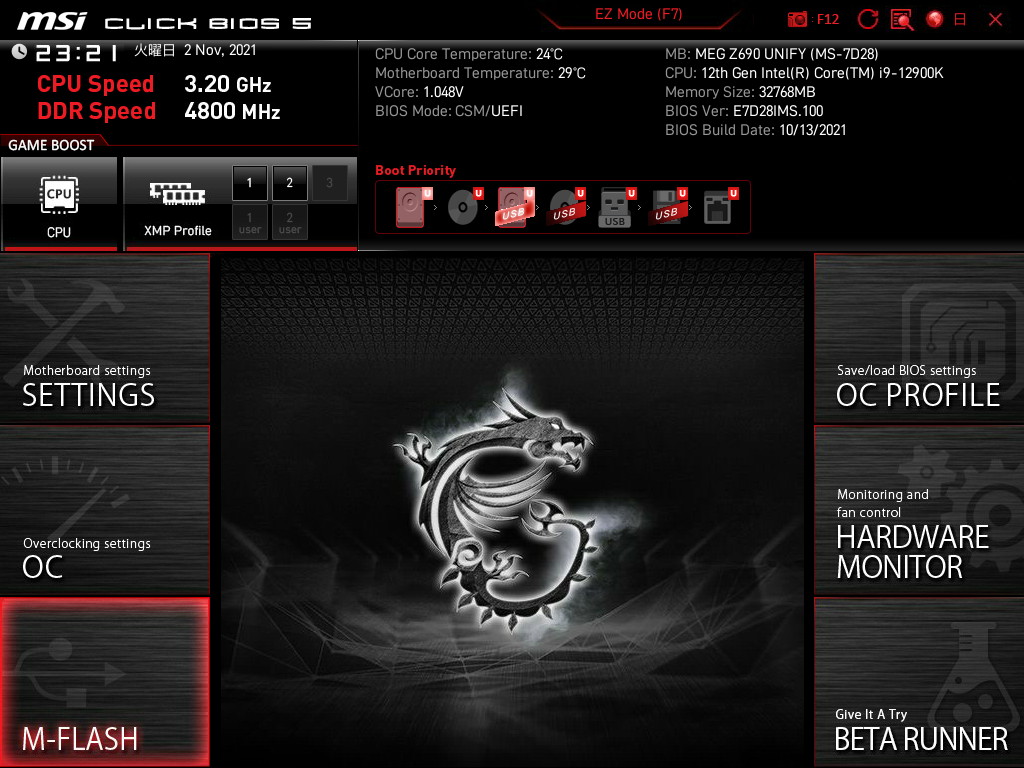Click the BIOS Mode CSM/UEFI line
Viewport: 1024px width, 768px height.
449,111
